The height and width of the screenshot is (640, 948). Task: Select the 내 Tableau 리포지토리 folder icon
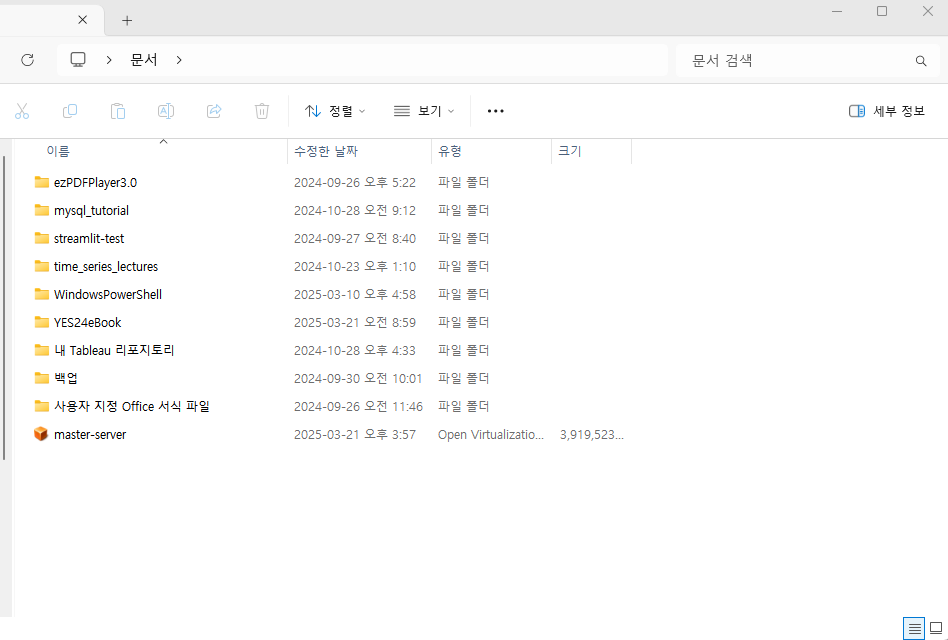[42, 350]
